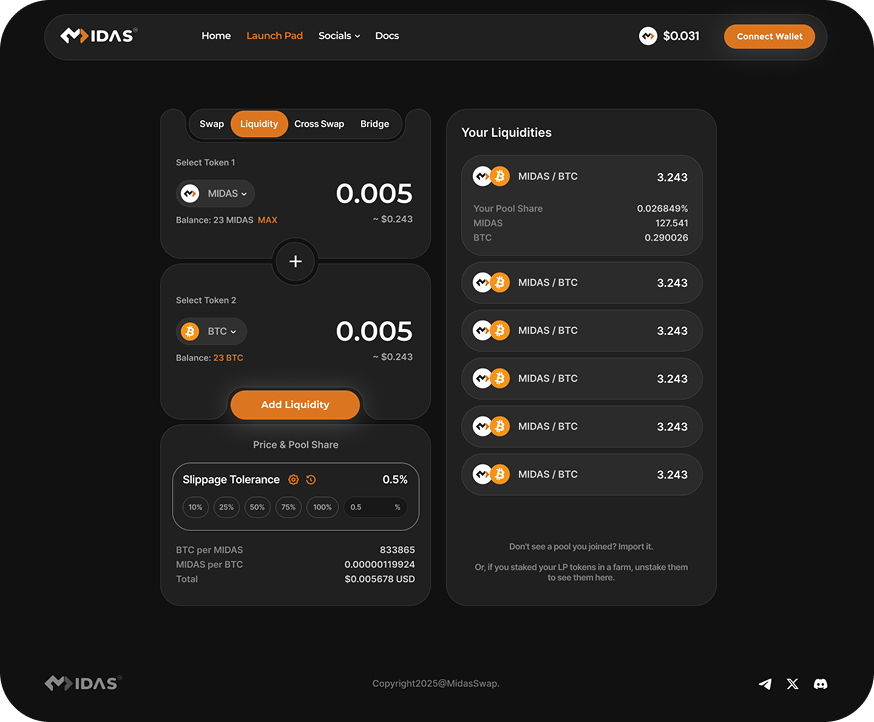Open X social icon in footer
The height and width of the screenshot is (722, 874).
click(793, 684)
